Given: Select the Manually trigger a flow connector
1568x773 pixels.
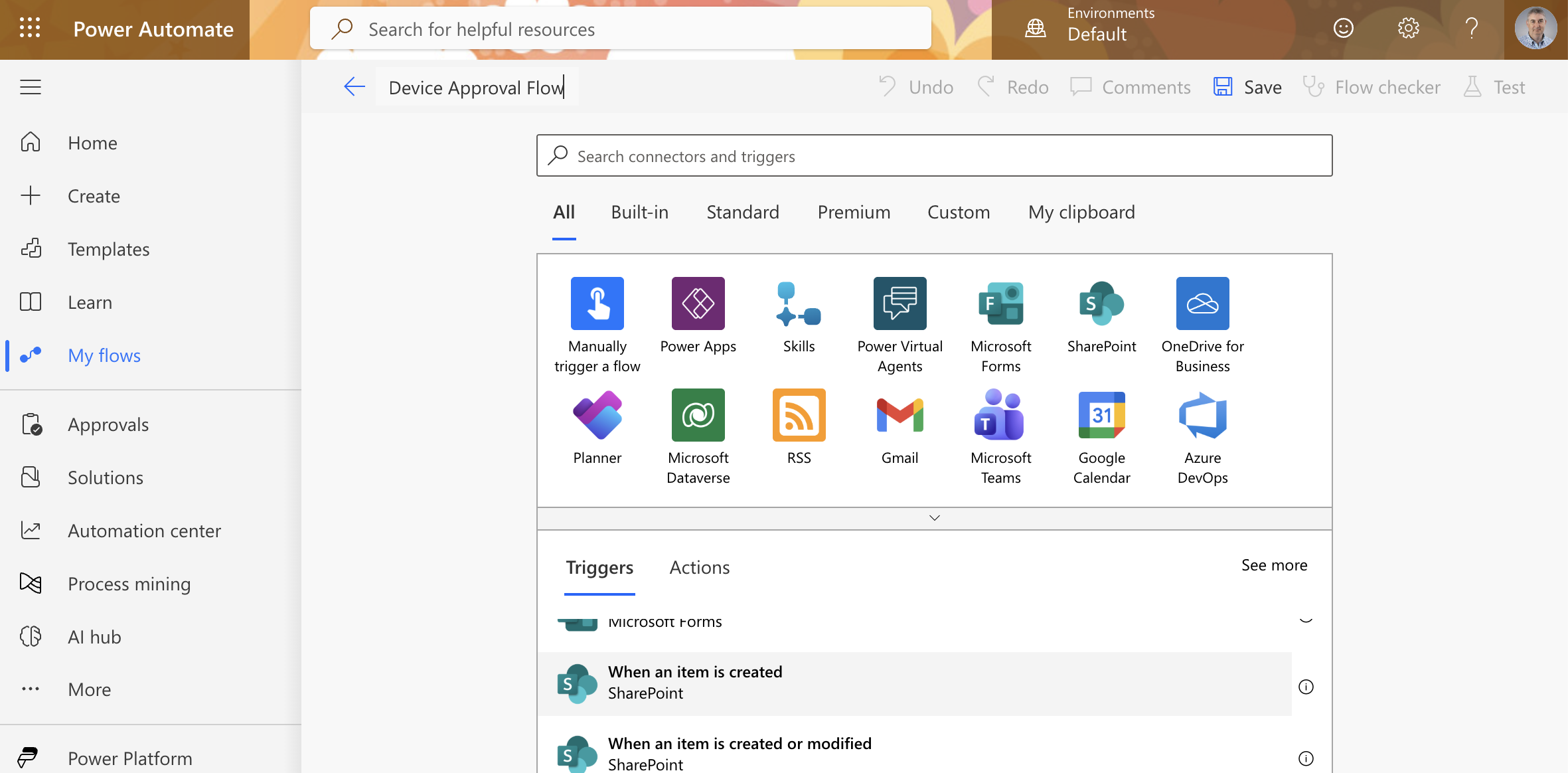Looking at the screenshot, I should tap(597, 303).
